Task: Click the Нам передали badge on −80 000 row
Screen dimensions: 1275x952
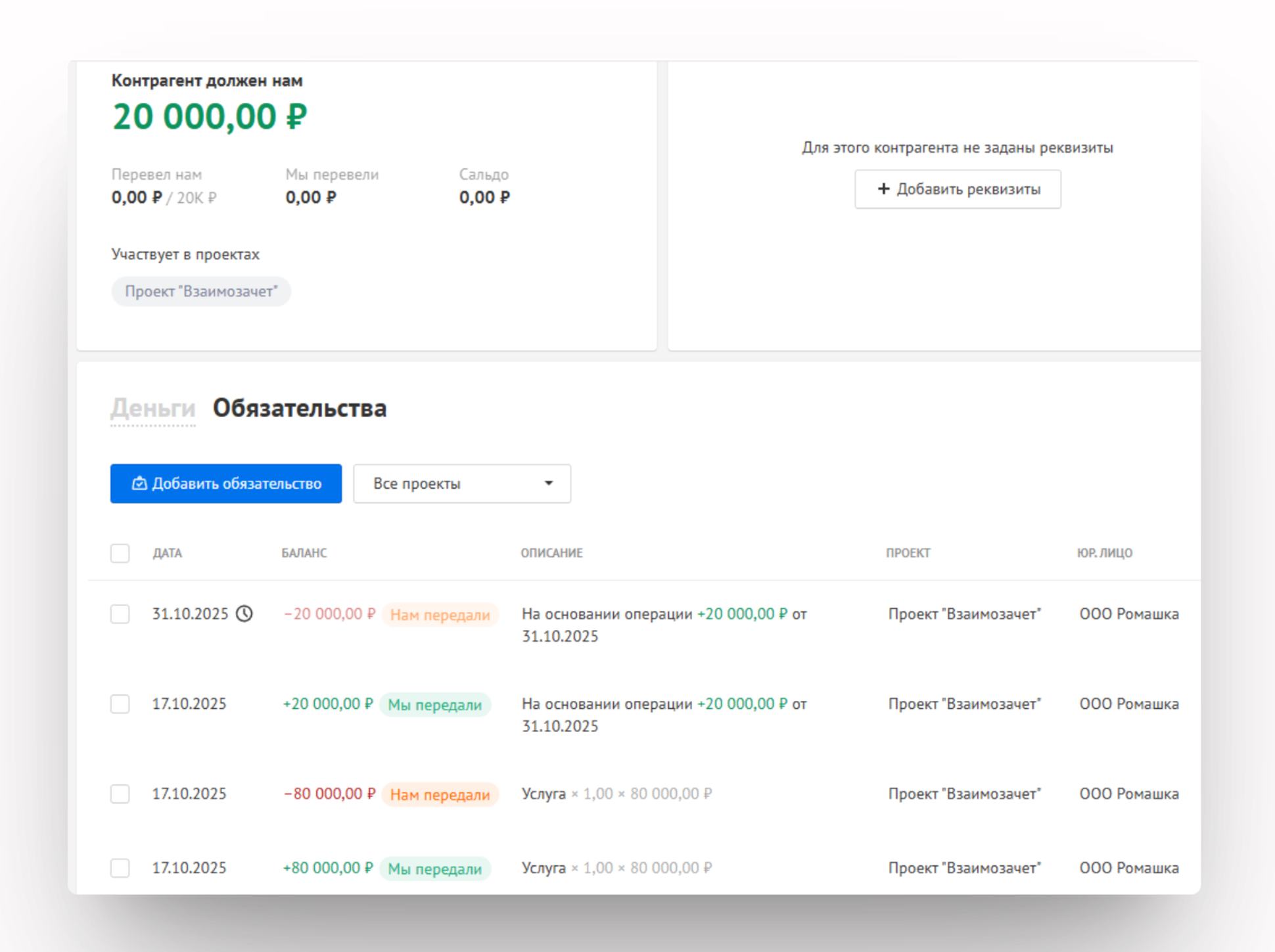Action: [x=440, y=795]
